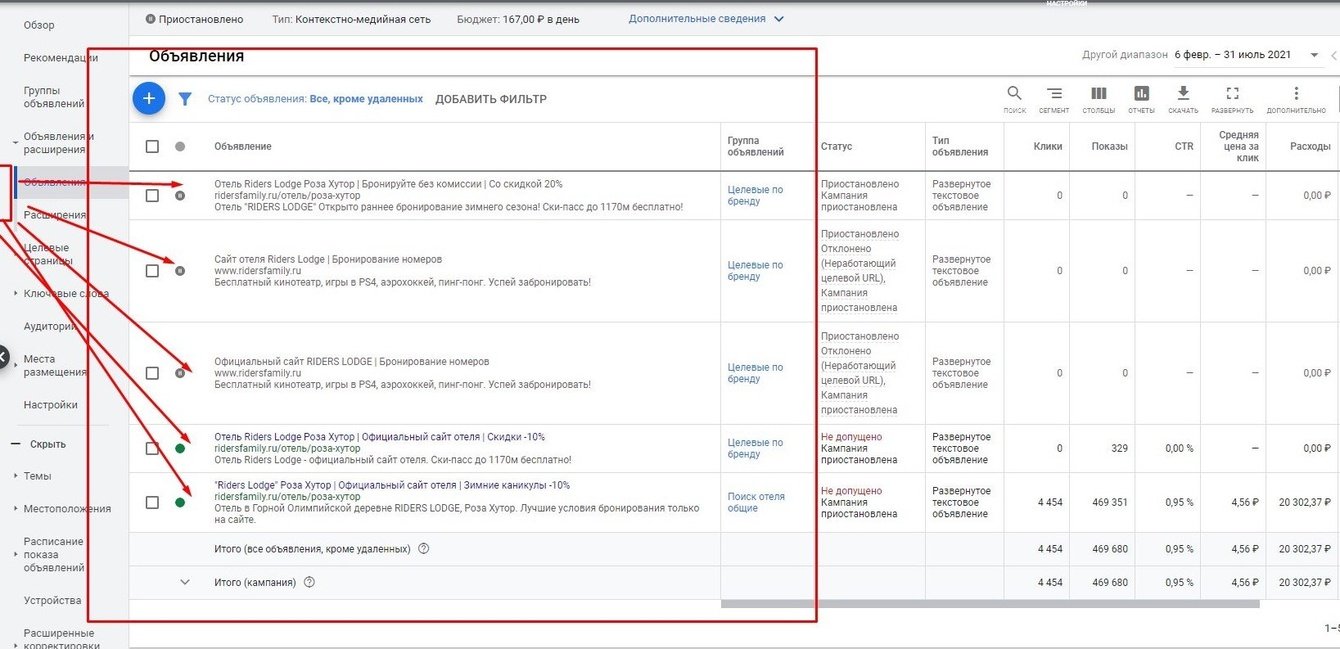Image resolution: width=1340 pixels, height=649 pixels.
Task: Collapse 'Объявления и расширения' sidebar section
Action: click(14, 143)
